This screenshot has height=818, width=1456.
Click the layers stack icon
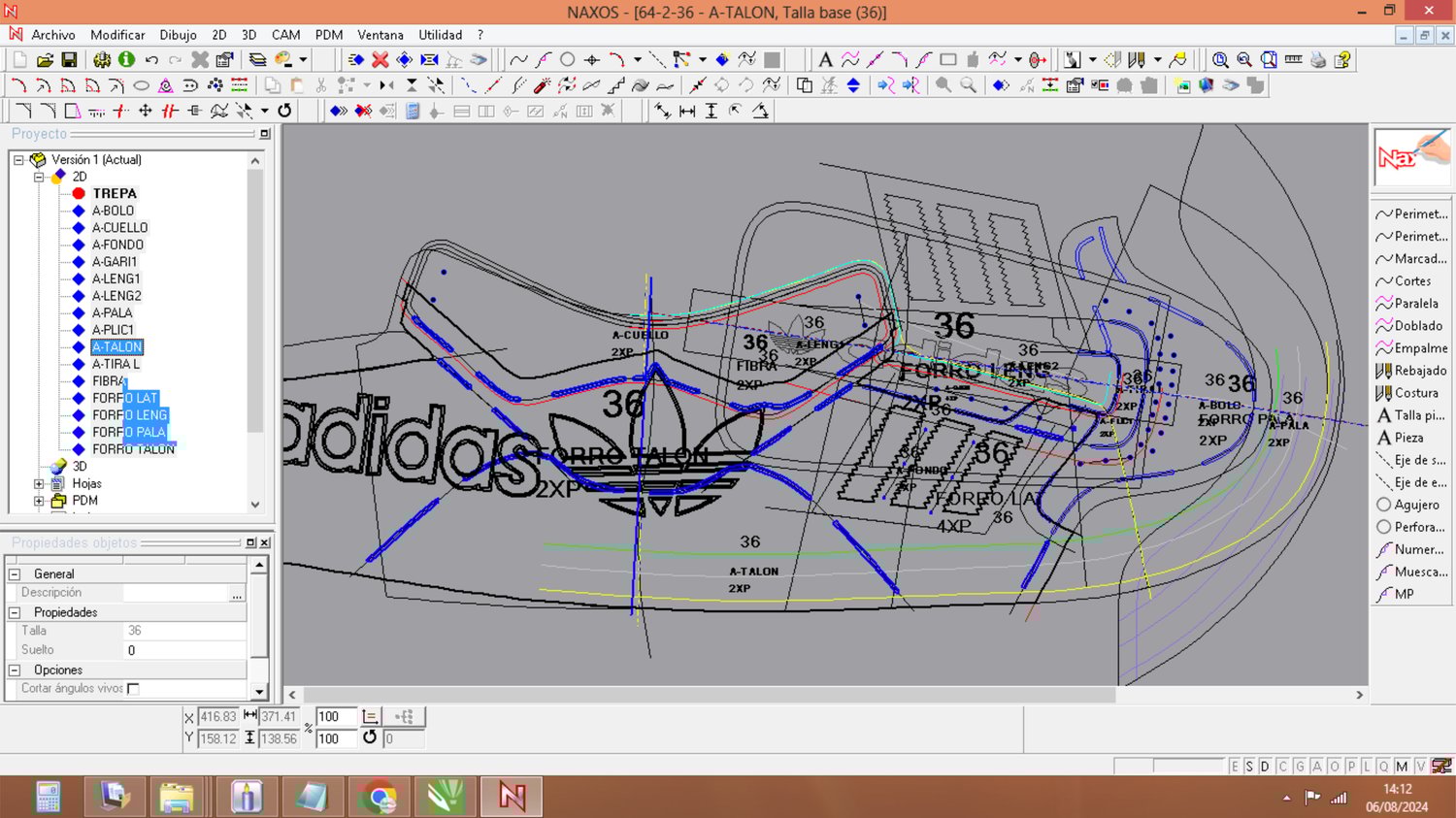click(257, 60)
